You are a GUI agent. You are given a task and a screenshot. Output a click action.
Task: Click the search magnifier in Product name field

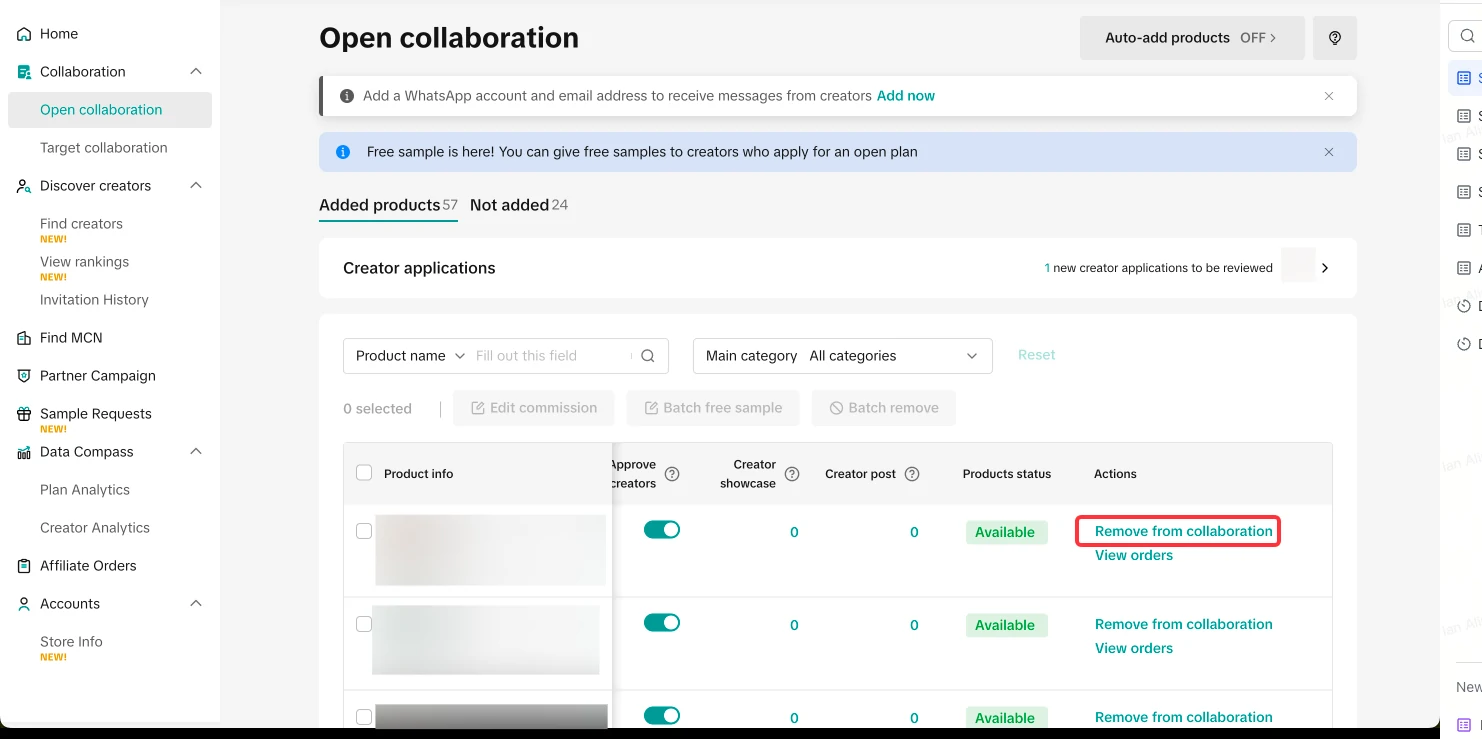click(x=648, y=356)
